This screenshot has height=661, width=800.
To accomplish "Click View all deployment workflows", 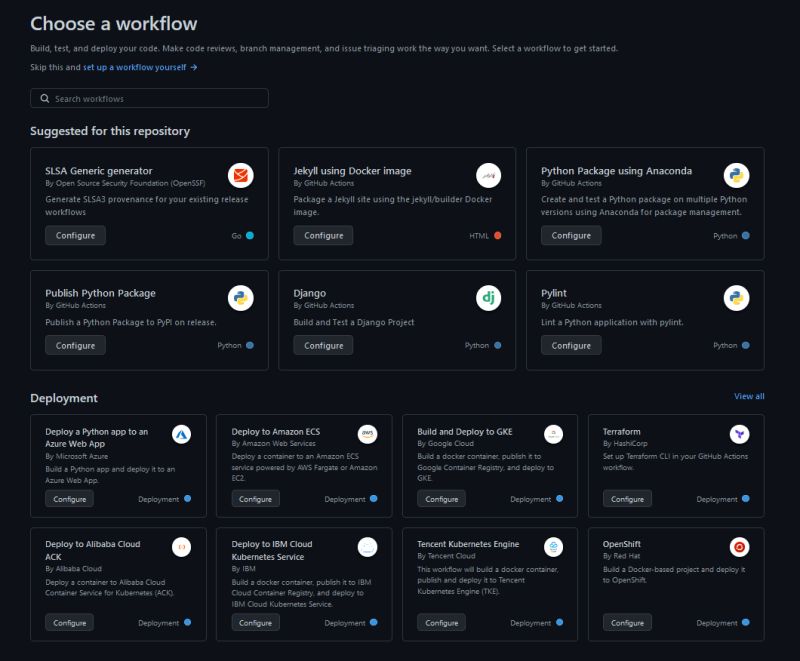I will [x=748, y=396].
